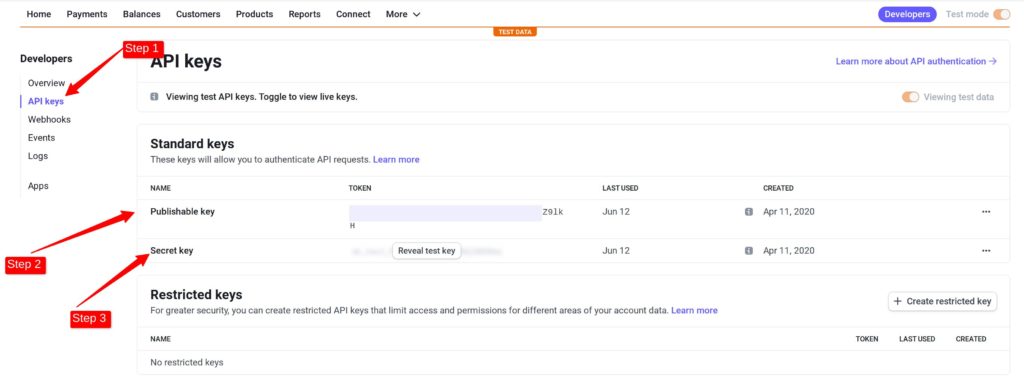Click the LAST USED header in Standard keys

click(620, 188)
